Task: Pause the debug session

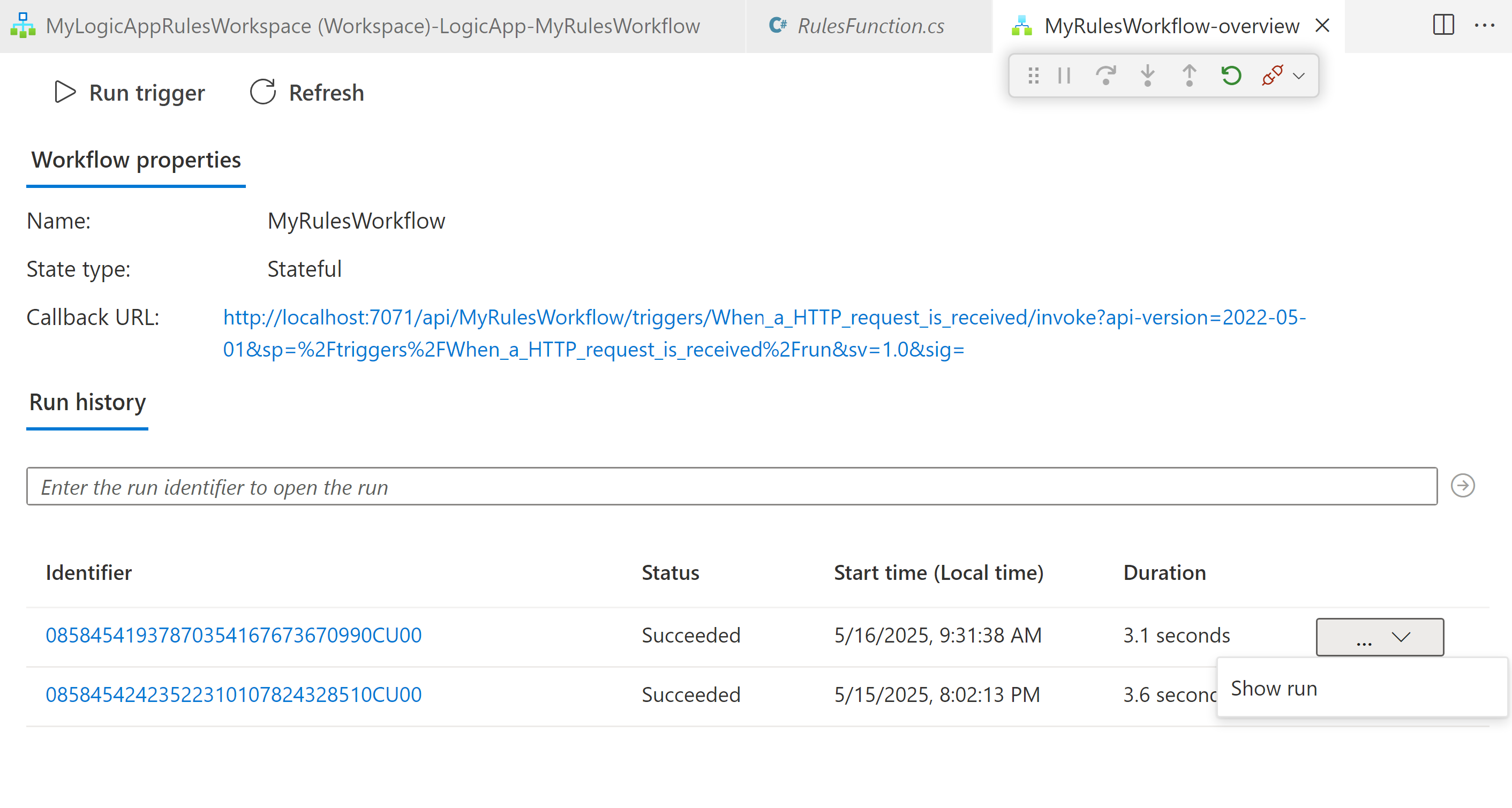Action: click(x=1063, y=75)
